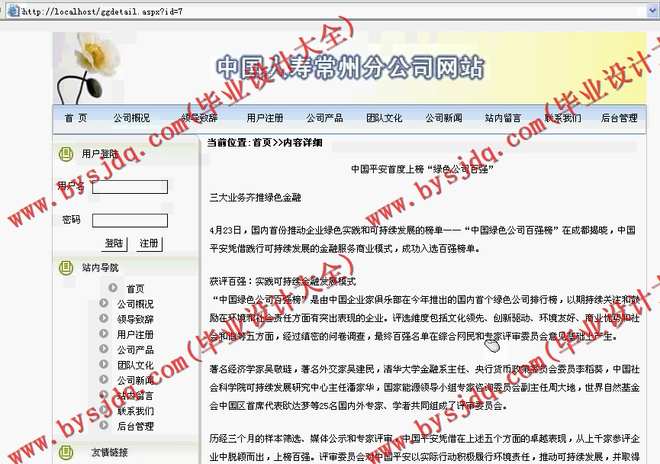The width and height of the screenshot is (660, 464).
Task: Open the 领导致辞 link in sidebar navigation
Action: click(135, 319)
